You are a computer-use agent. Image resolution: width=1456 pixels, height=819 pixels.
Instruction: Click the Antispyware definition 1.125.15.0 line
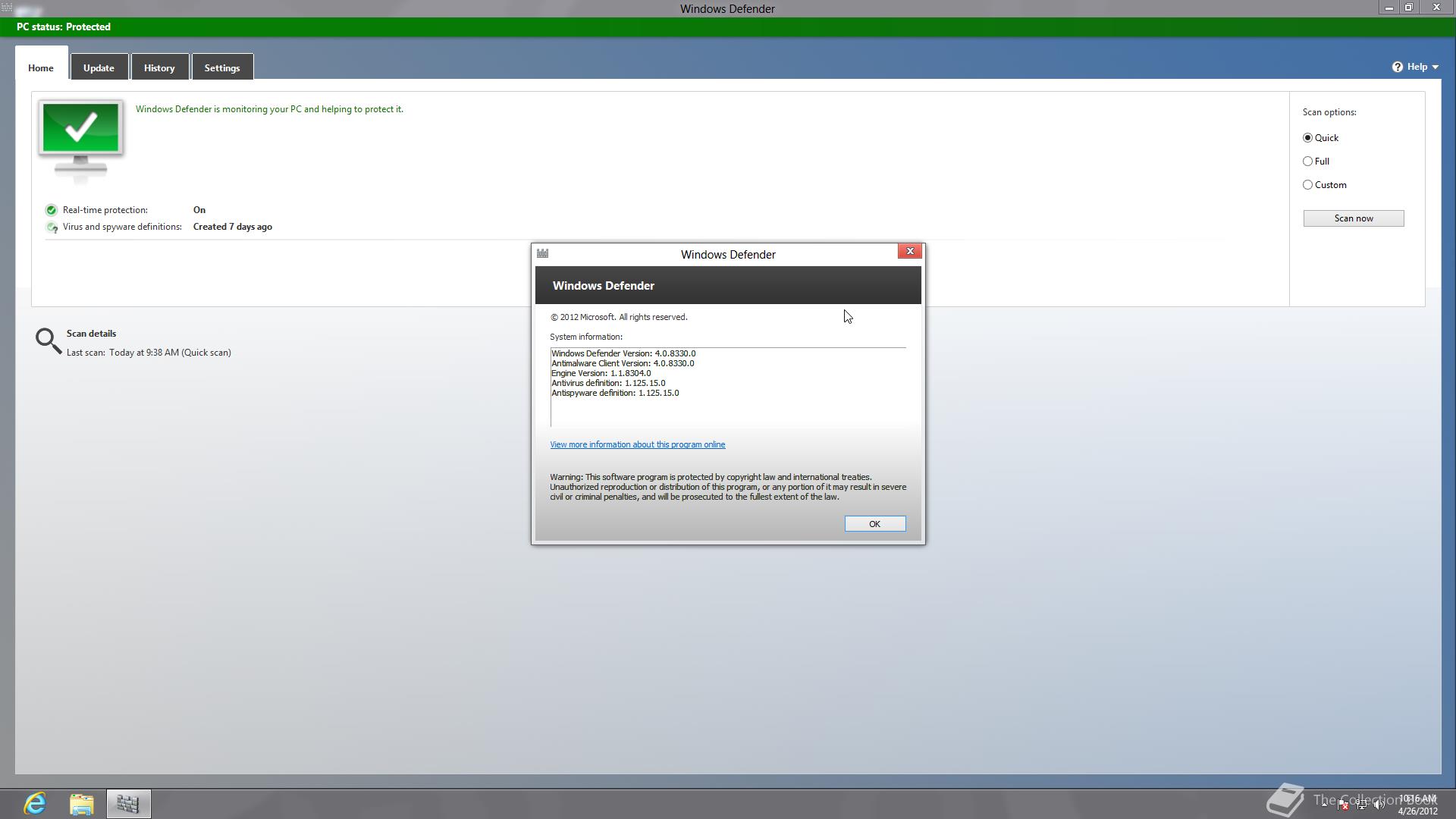[x=615, y=393]
